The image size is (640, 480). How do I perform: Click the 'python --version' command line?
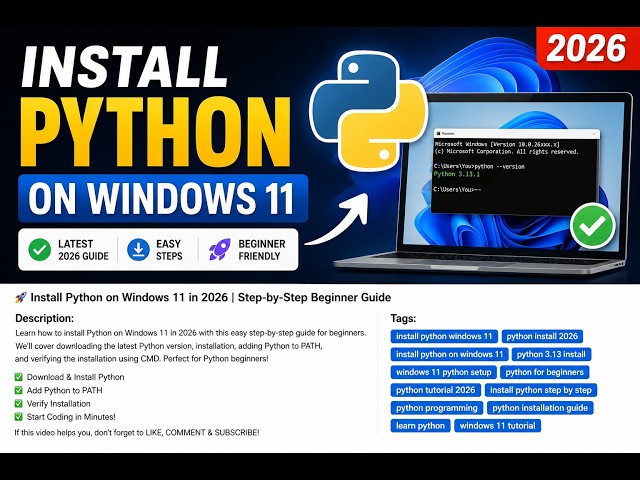tap(479, 167)
